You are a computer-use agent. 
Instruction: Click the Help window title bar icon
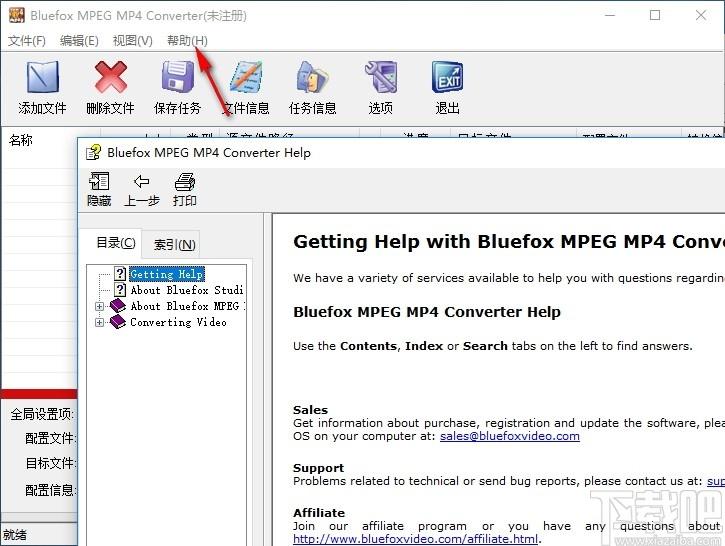[93, 152]
